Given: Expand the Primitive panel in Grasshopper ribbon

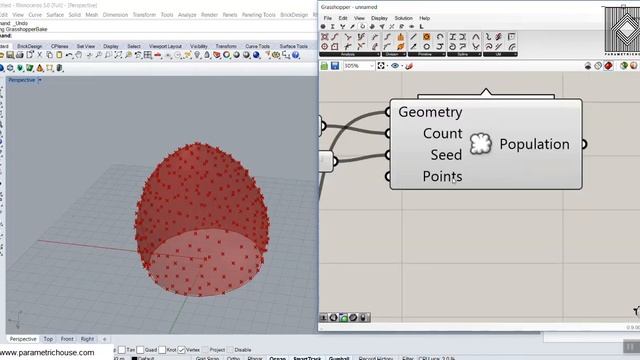Looking at the screenshot, I should tap(427, 54).
